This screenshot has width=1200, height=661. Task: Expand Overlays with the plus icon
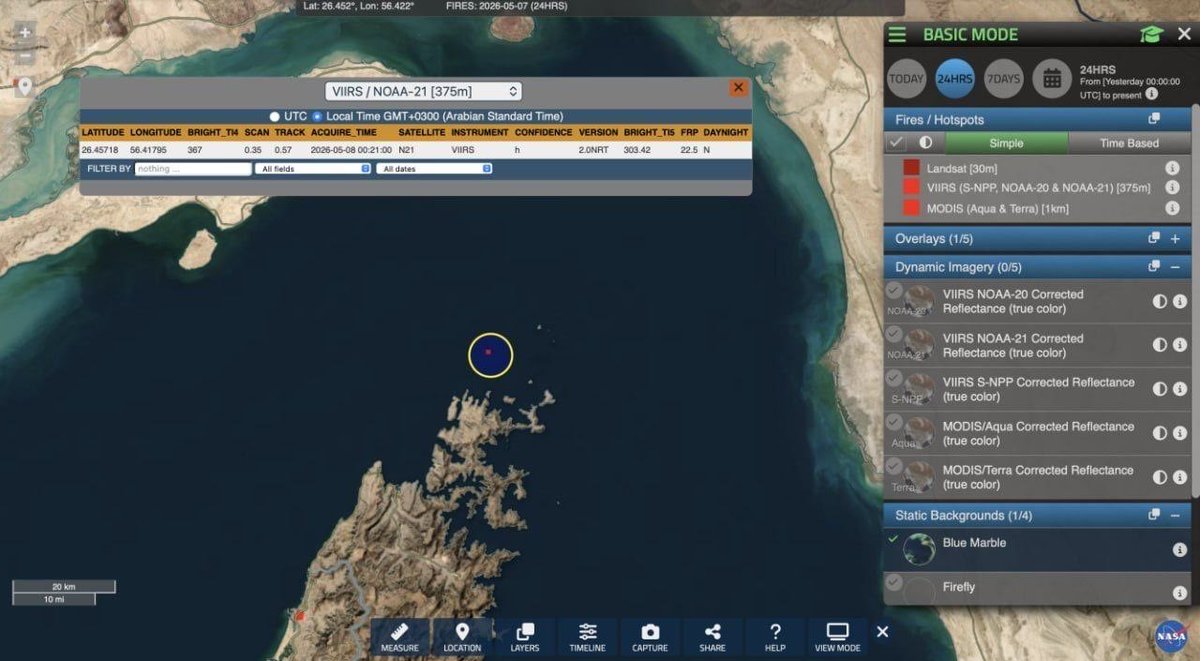pyautogui.click(x=1175, y=238)
